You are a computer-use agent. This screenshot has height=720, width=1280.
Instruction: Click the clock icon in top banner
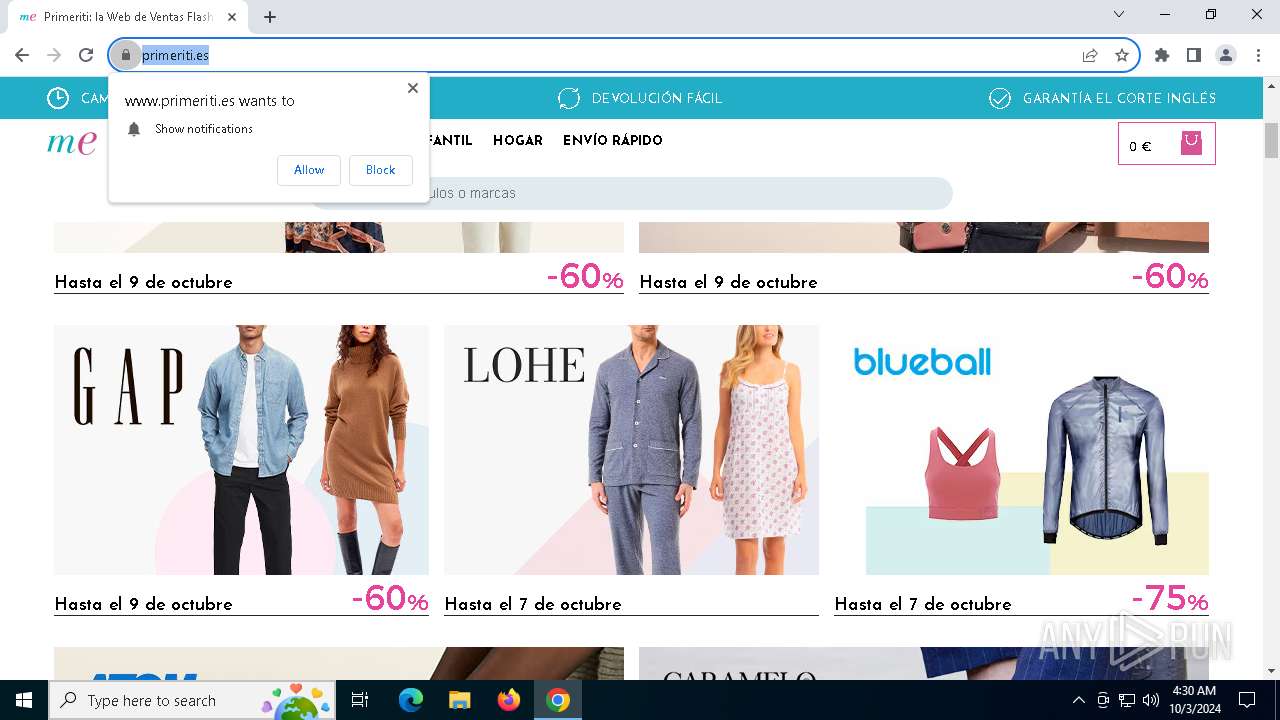click(58, 98)
